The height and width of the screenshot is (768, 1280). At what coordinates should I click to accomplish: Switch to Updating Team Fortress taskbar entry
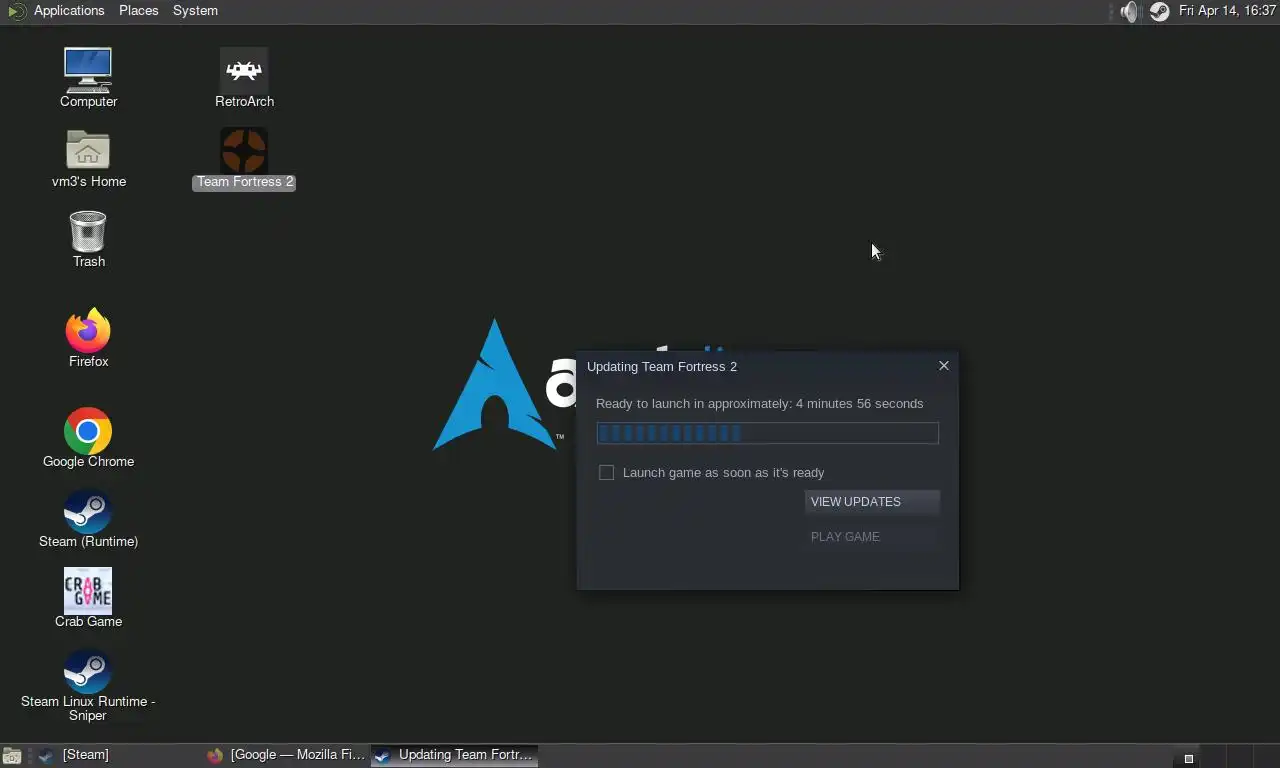click(x=454, y=755)
